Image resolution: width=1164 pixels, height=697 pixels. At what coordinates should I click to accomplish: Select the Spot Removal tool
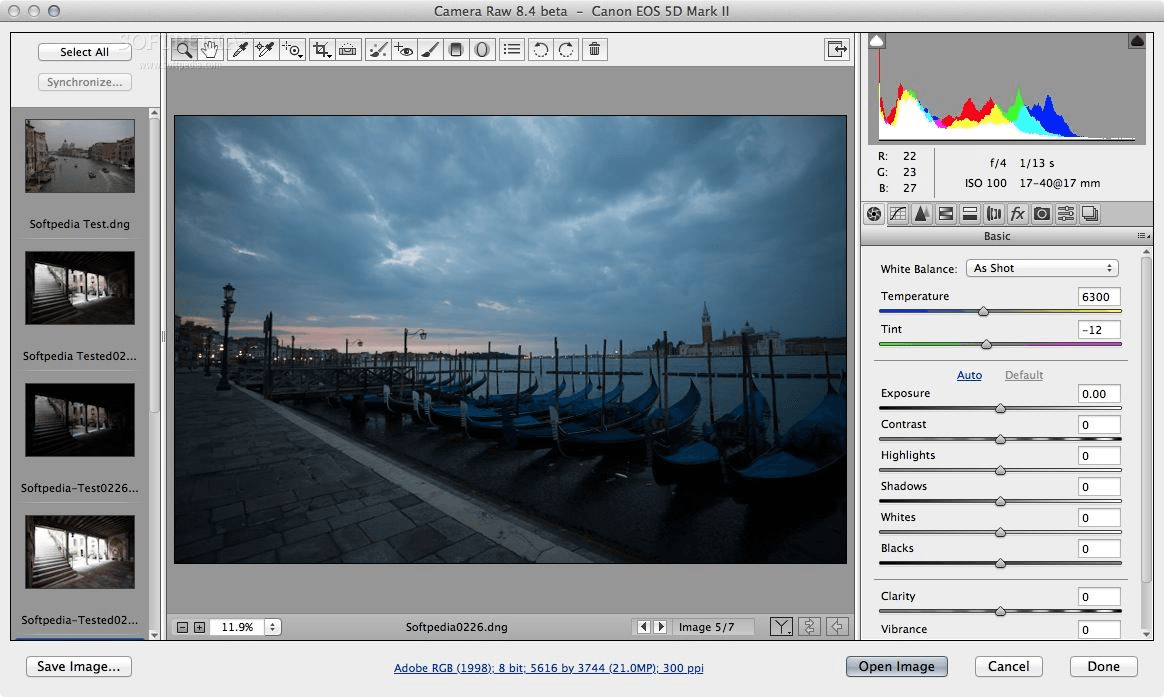(x=378, y=49)
